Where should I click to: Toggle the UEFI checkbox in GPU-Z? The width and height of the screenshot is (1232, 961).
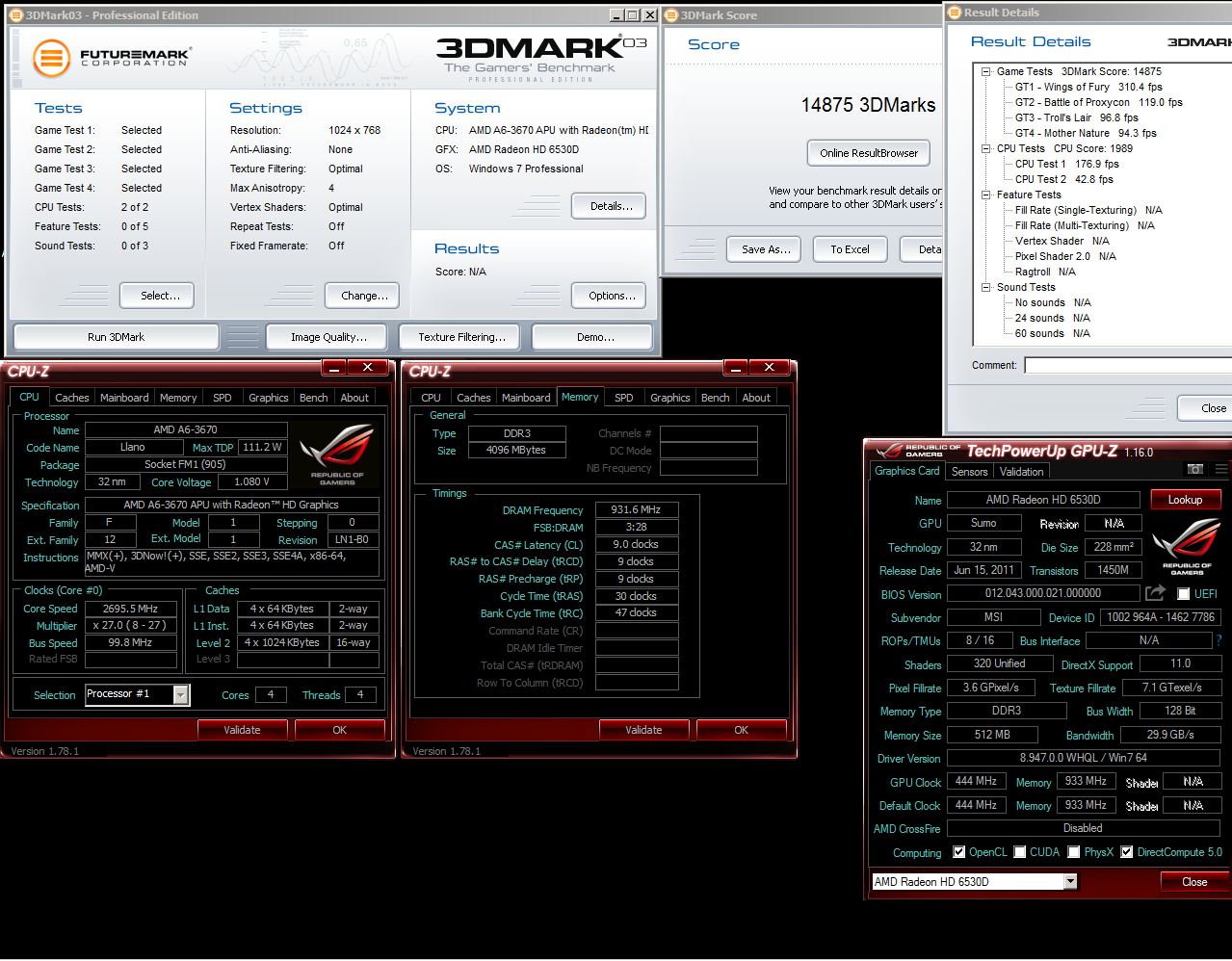[x=1183, y=593]
